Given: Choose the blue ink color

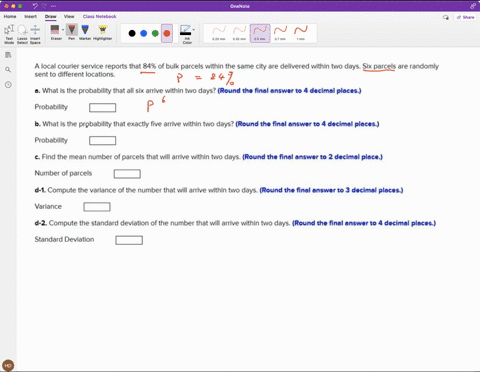Looking at the screenshot, I should coord(144,33).
